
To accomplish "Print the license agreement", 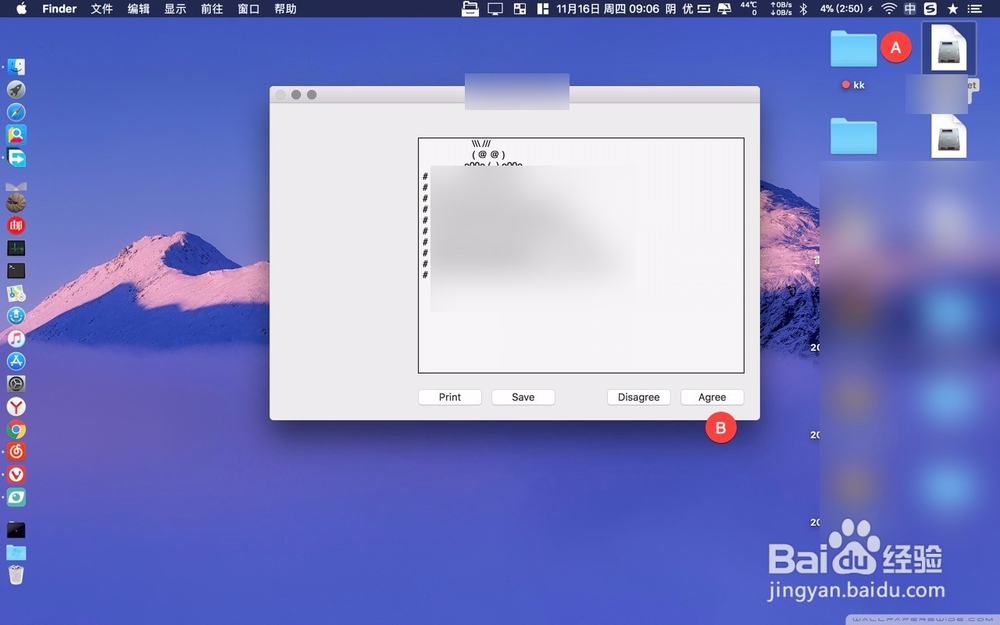I will 449,397.
